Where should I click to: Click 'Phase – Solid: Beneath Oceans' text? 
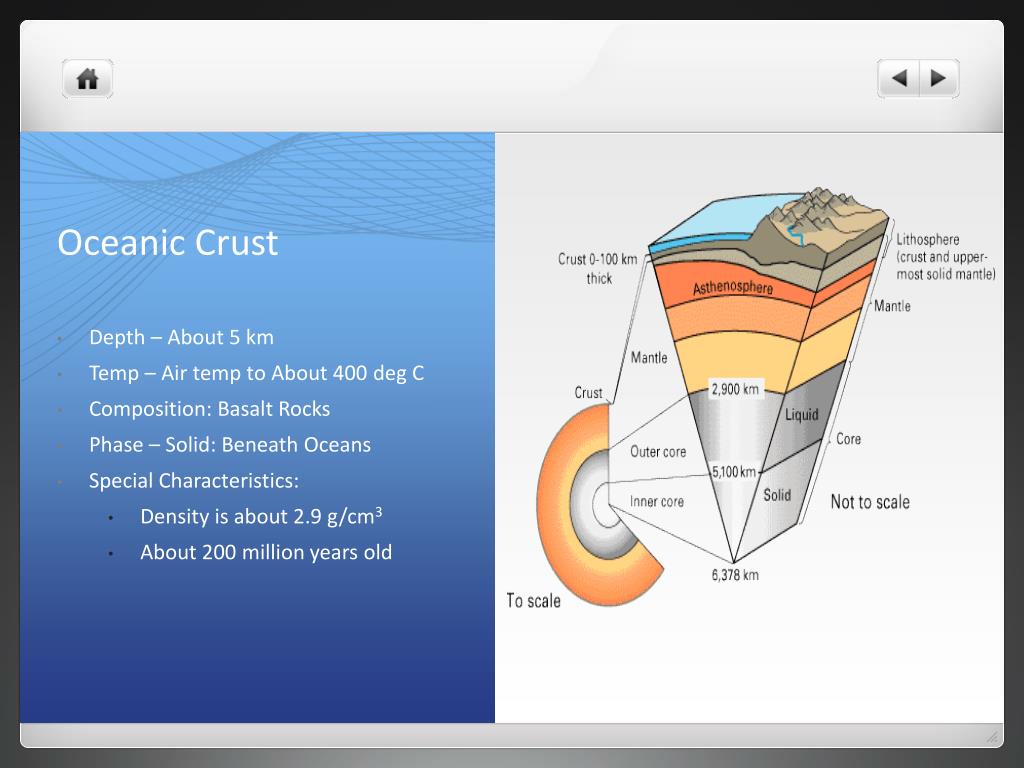(230, 445)
